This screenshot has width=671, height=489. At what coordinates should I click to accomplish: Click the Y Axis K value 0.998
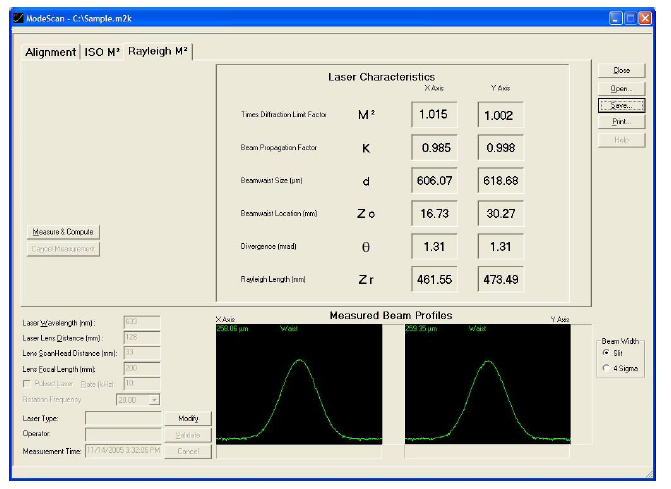pos(500,148)
